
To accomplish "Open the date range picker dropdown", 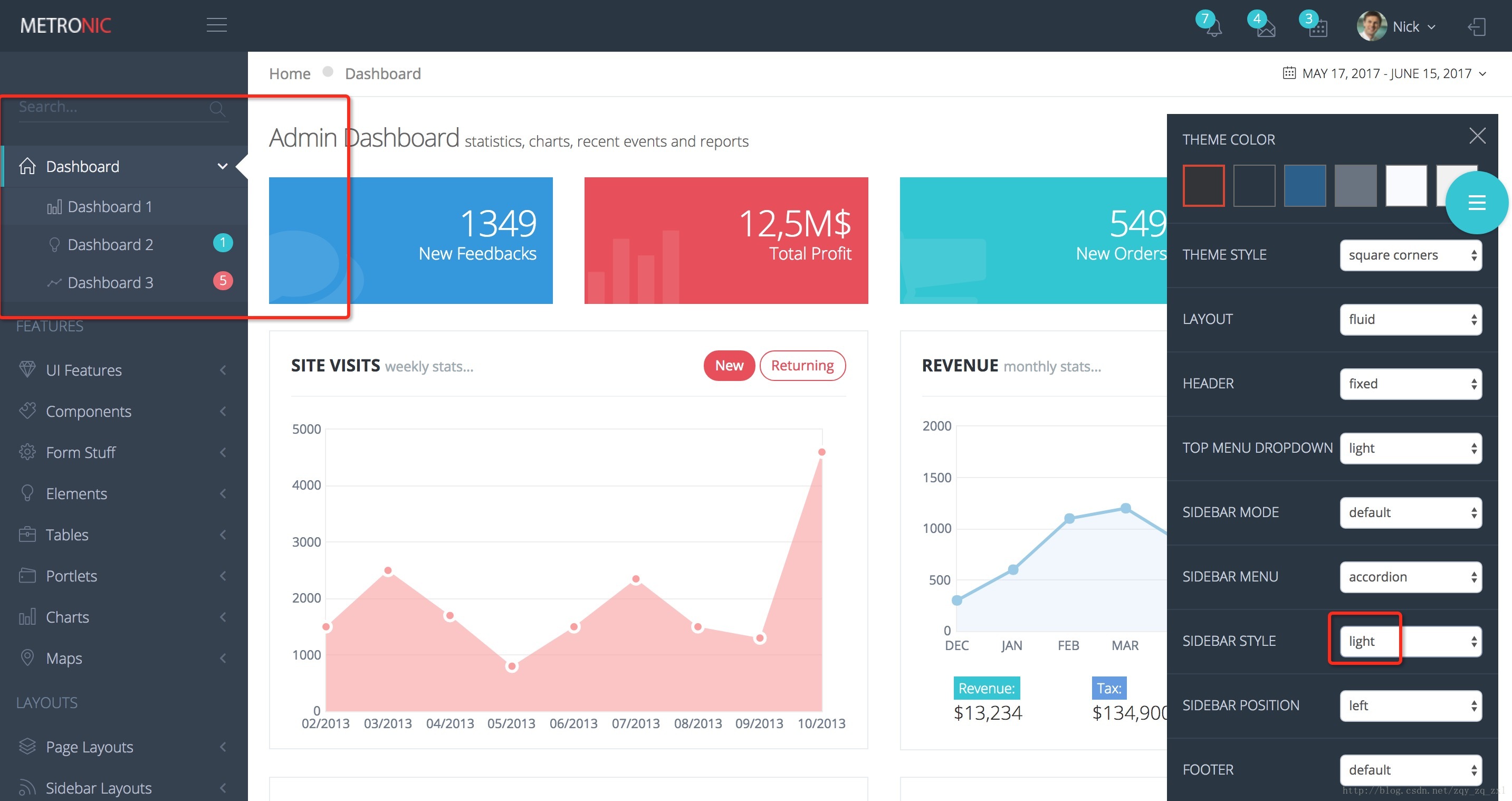I will point(1385,73).
